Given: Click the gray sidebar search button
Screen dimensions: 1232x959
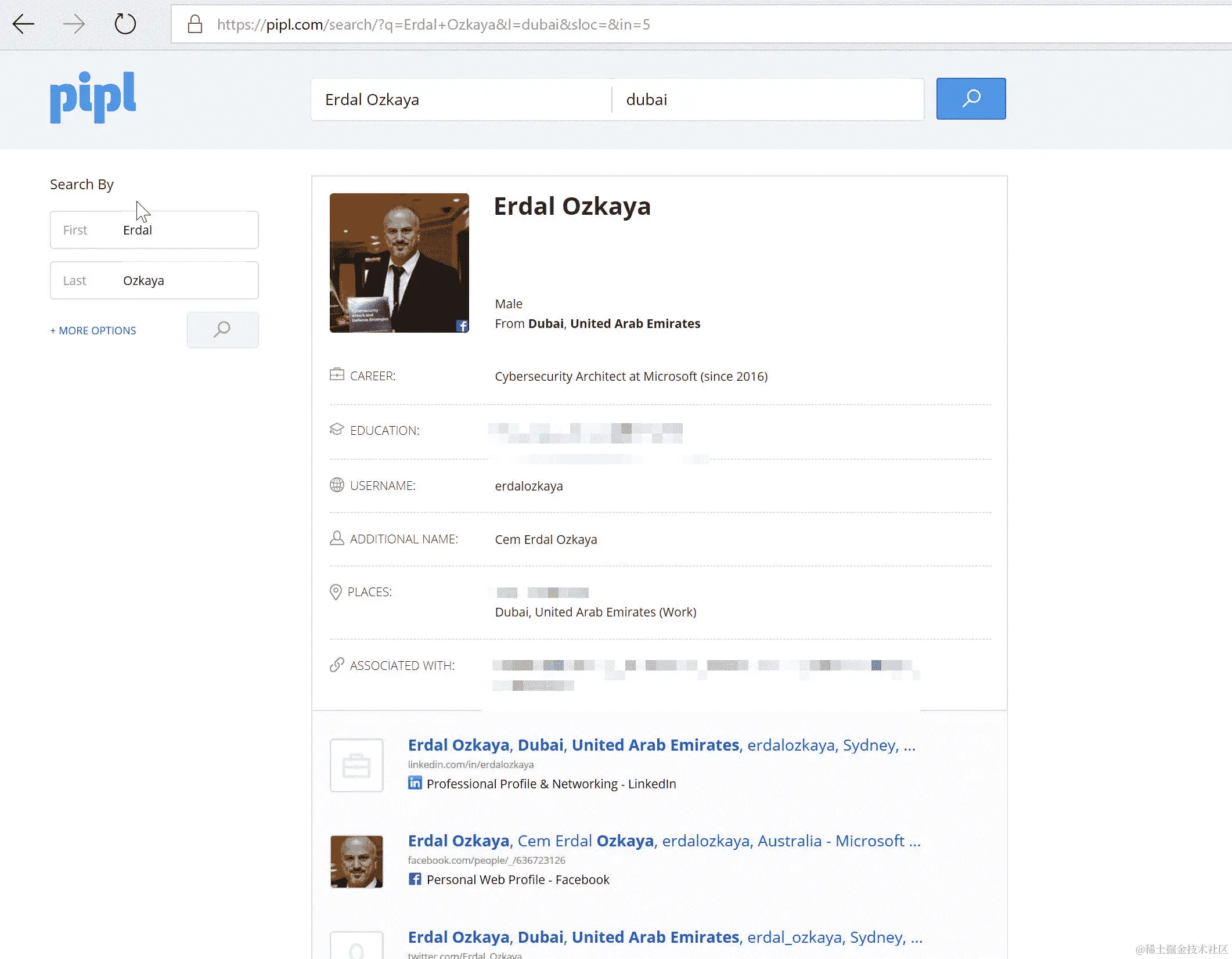Looking at the screenshot, I should pos(222,330).
